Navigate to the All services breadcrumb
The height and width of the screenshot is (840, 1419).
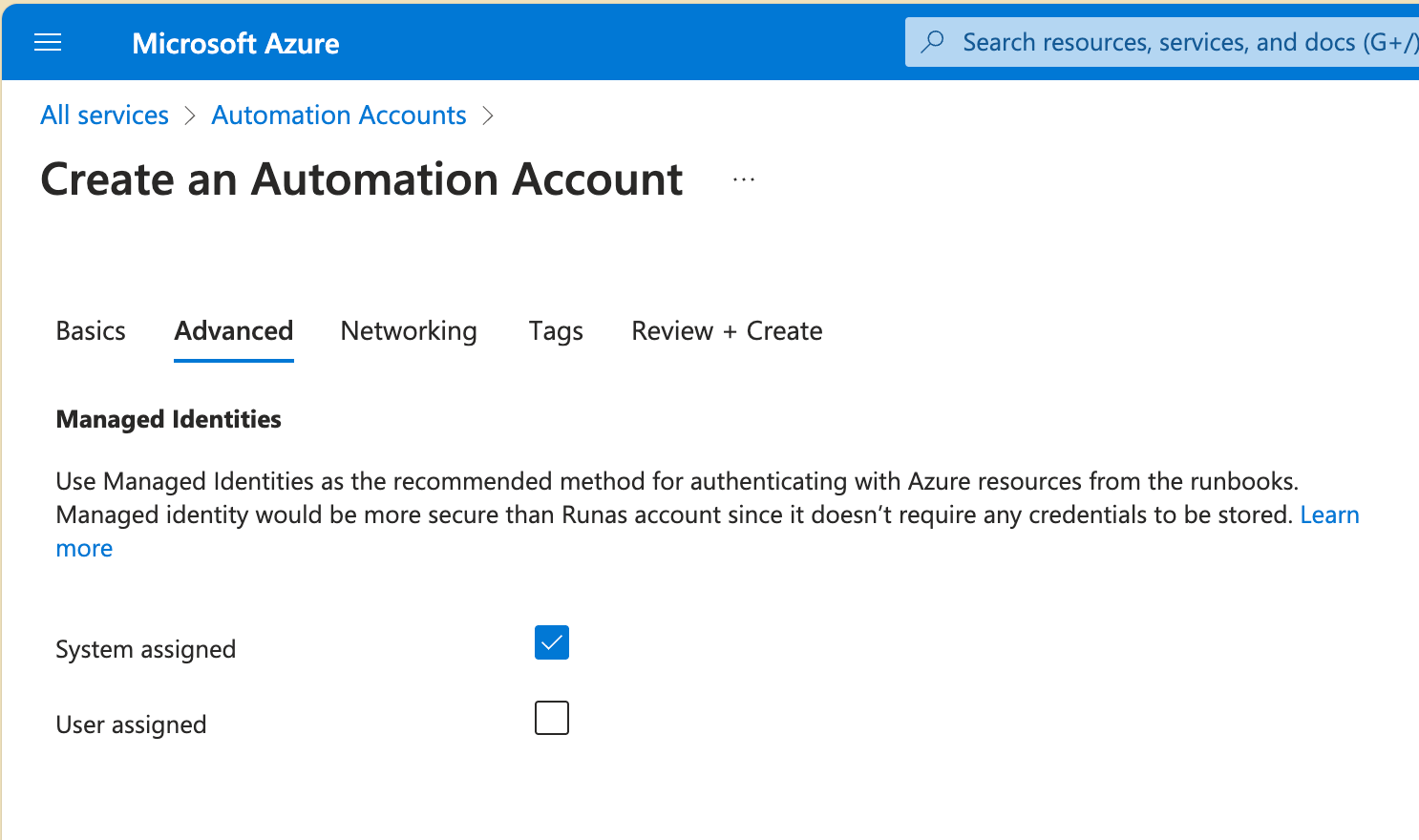pos(104,115)
